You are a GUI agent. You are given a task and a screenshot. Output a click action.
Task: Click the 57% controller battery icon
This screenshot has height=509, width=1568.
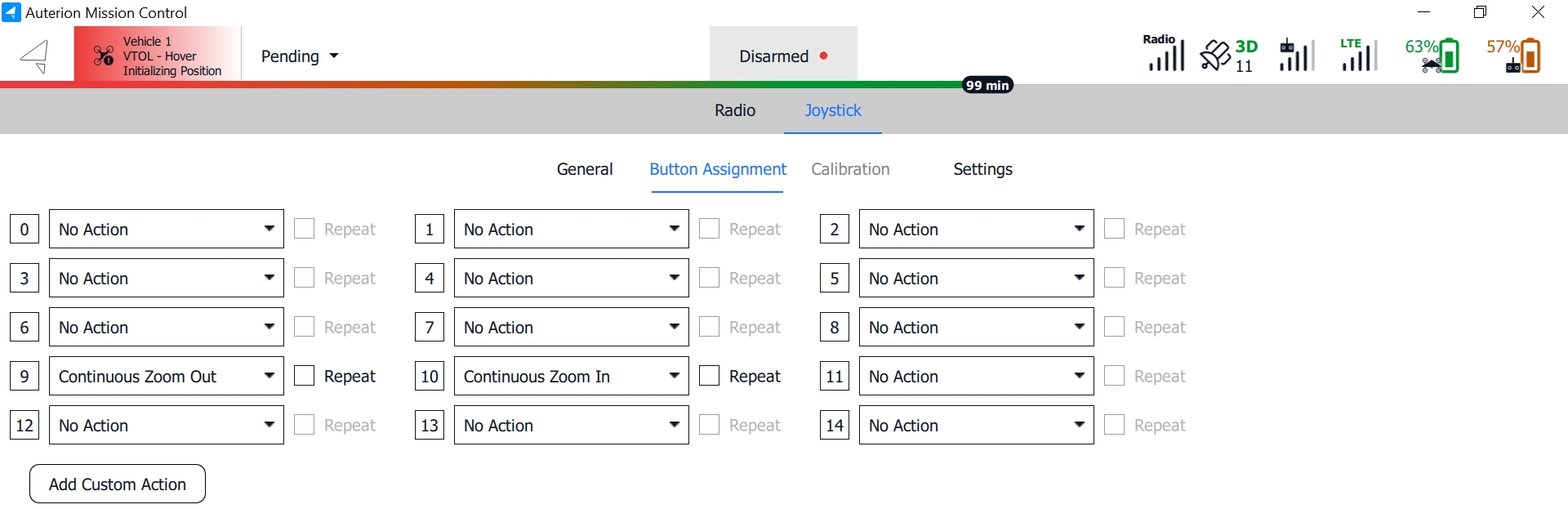[x=1515, y=56]
